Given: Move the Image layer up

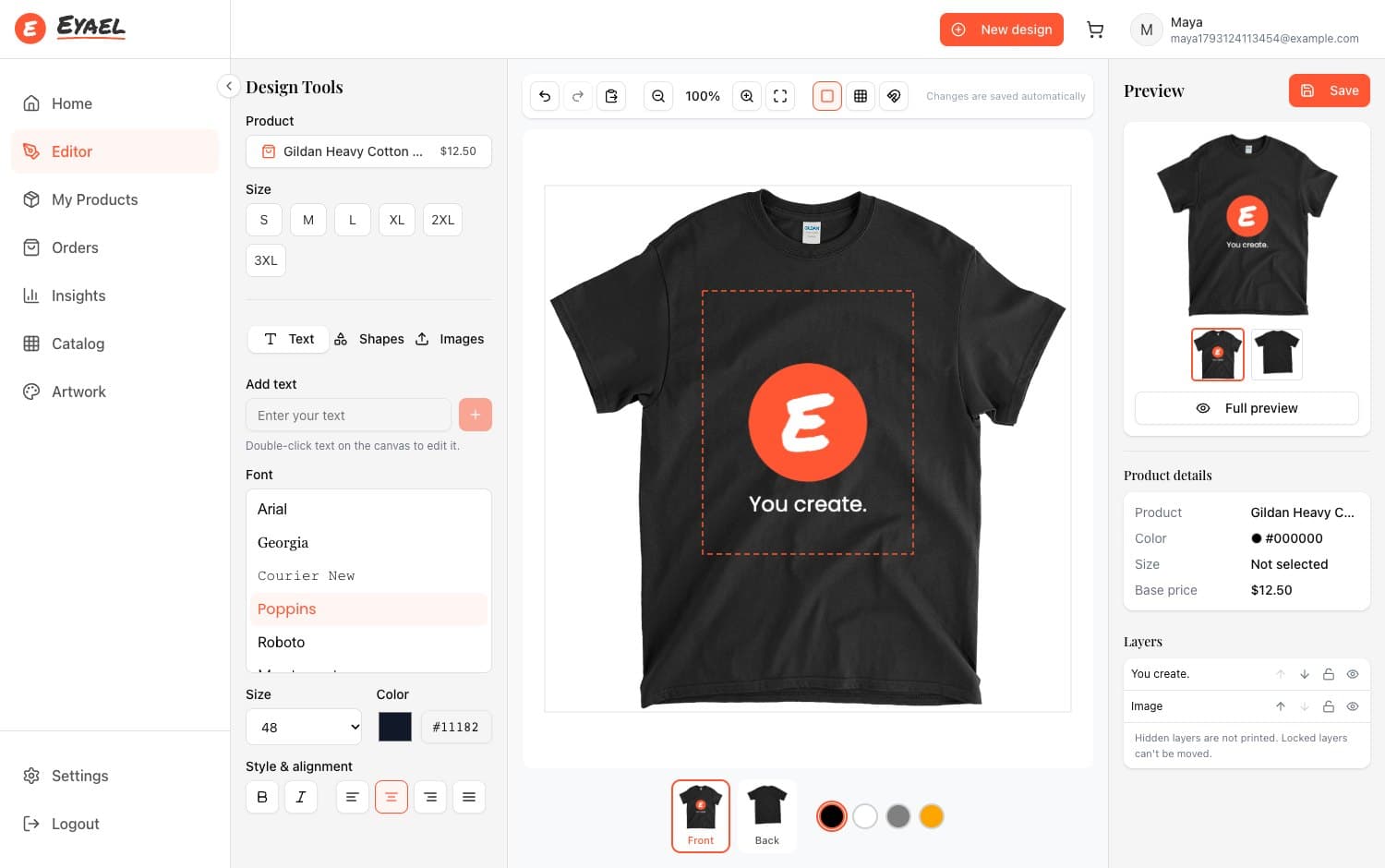Looking at the screenshot, I should (x=1281, y=706).
